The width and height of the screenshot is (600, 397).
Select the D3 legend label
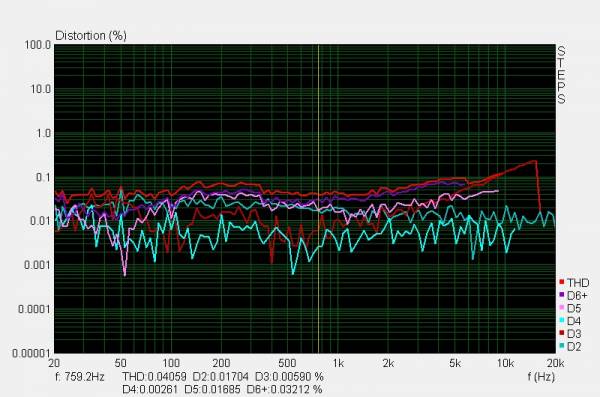574,334
